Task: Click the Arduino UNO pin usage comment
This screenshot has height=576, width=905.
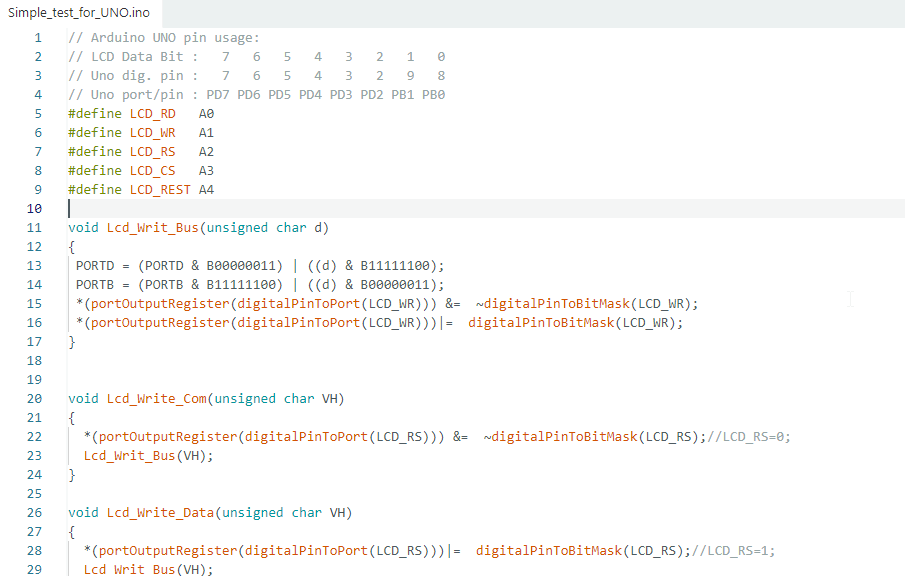Action: pos(164,38)
